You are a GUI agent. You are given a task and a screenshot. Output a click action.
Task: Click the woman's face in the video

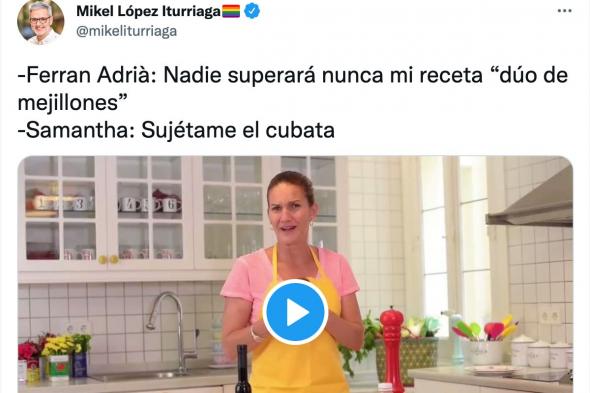click(x=289, y=210)
